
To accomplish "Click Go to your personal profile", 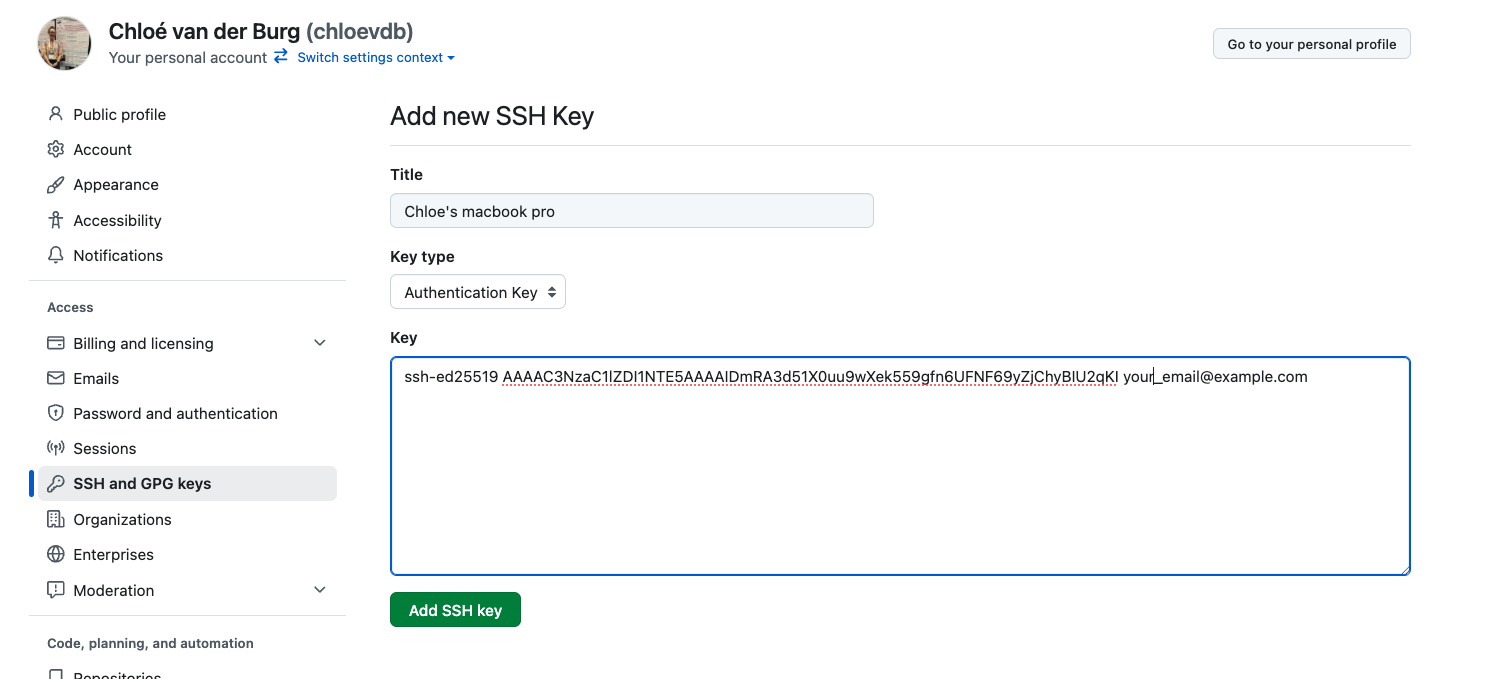I will point(1311,44).
